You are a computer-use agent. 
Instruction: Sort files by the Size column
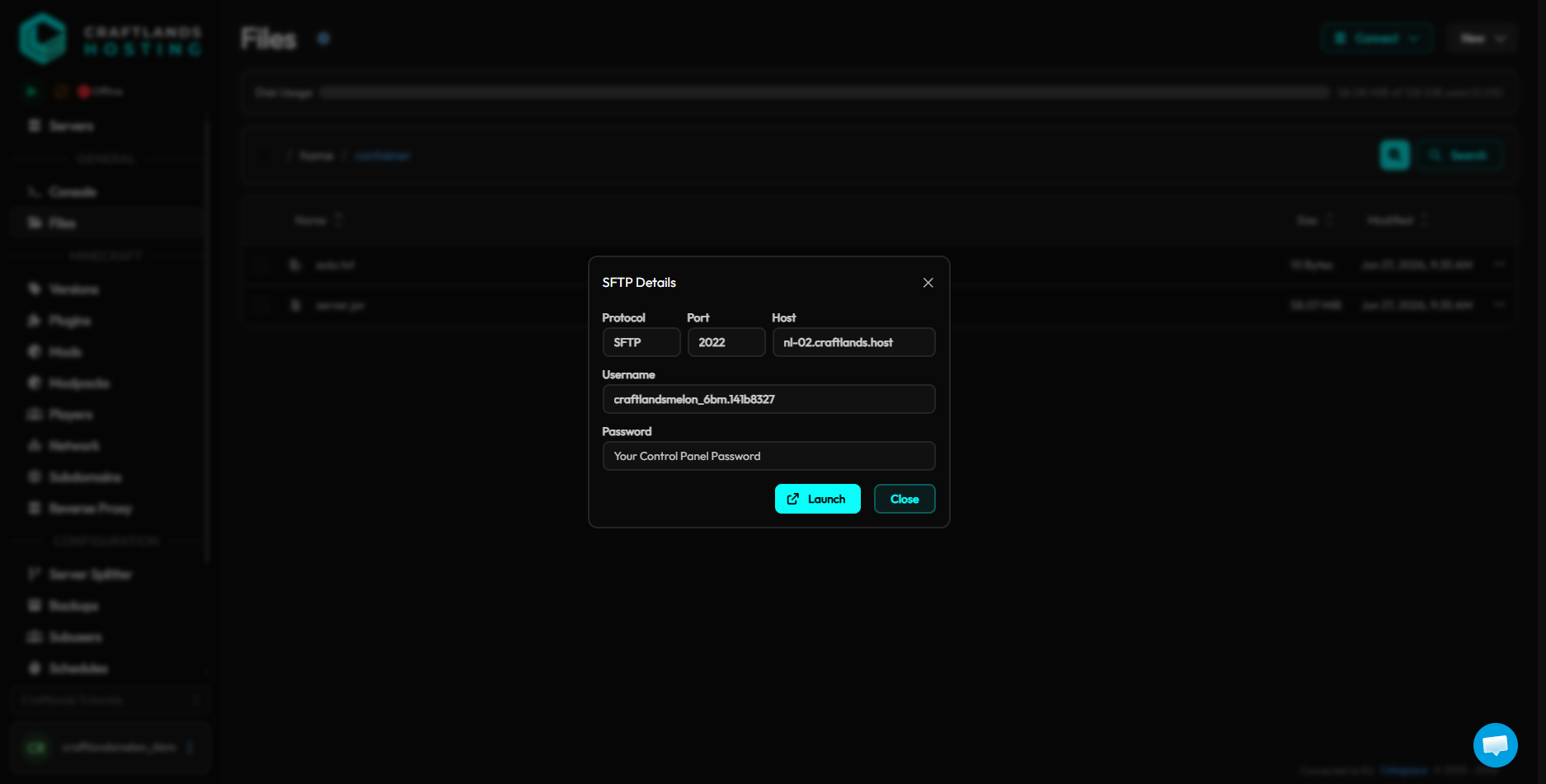(1315, 220)
